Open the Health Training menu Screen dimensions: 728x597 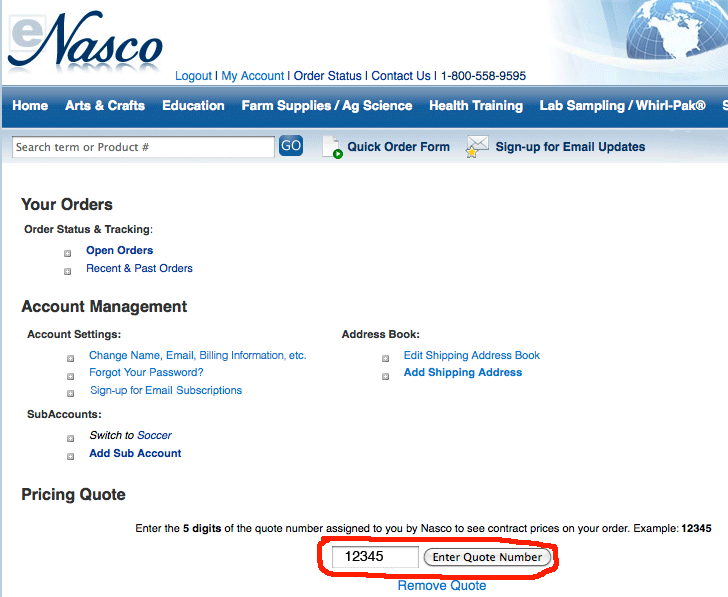476,106
